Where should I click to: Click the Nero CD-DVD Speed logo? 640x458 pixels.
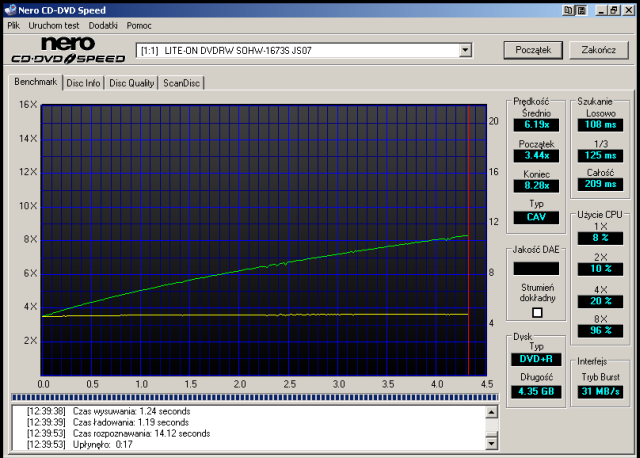click(x=68, y=50)
